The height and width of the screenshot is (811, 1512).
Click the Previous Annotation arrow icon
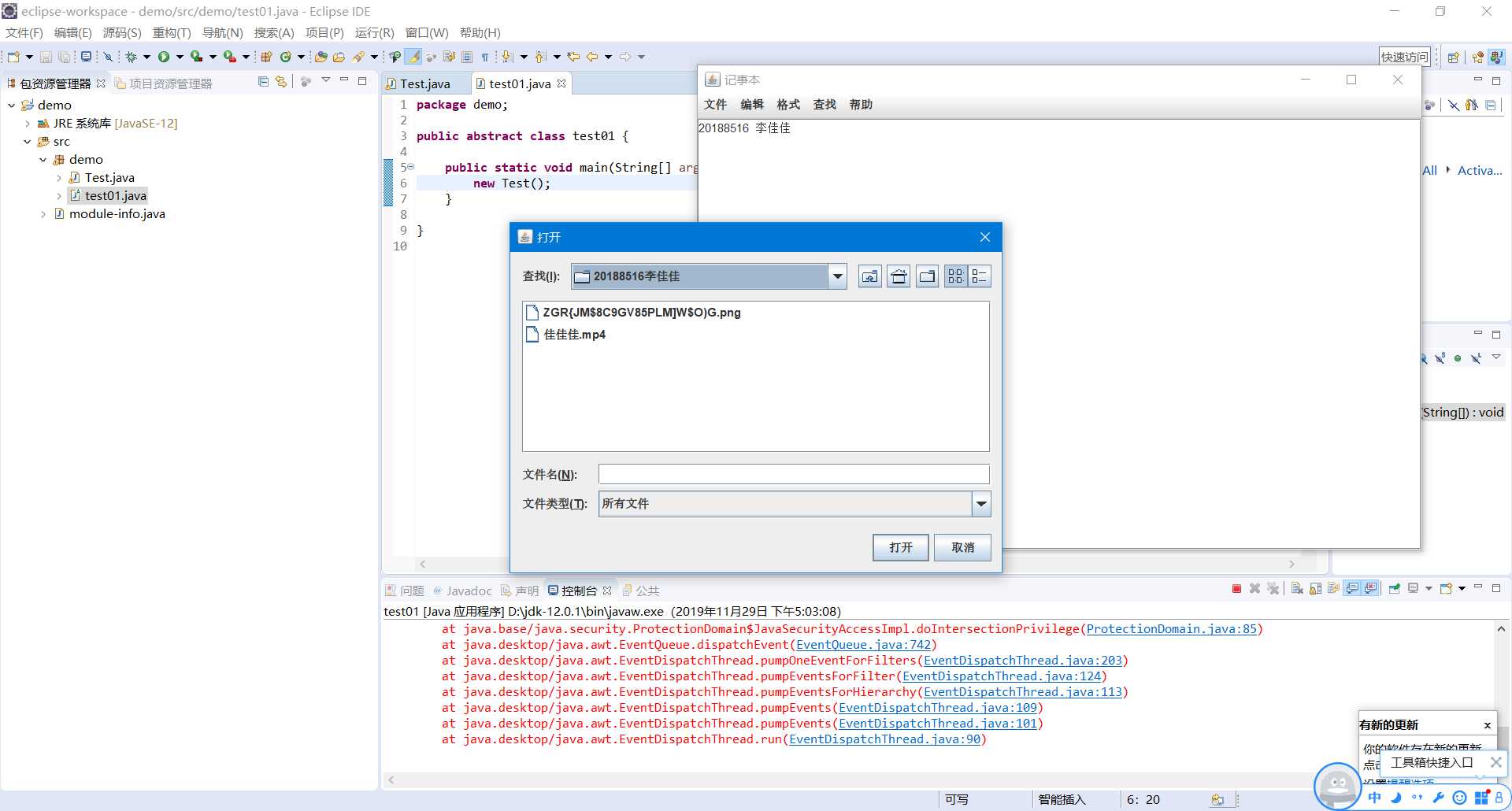tap(539, 57)
